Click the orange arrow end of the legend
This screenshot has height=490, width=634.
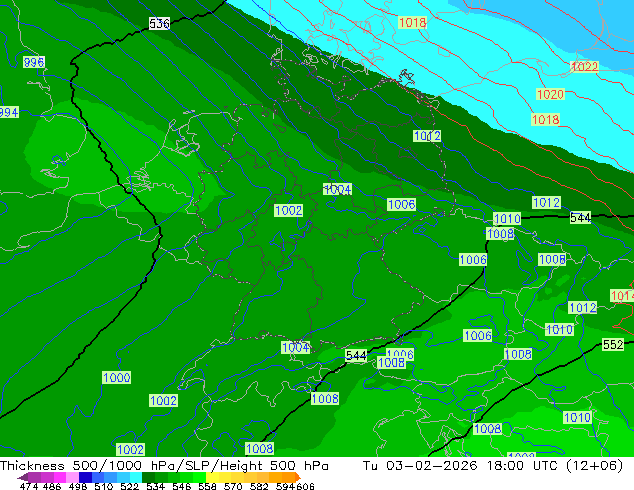coord(298,477)
